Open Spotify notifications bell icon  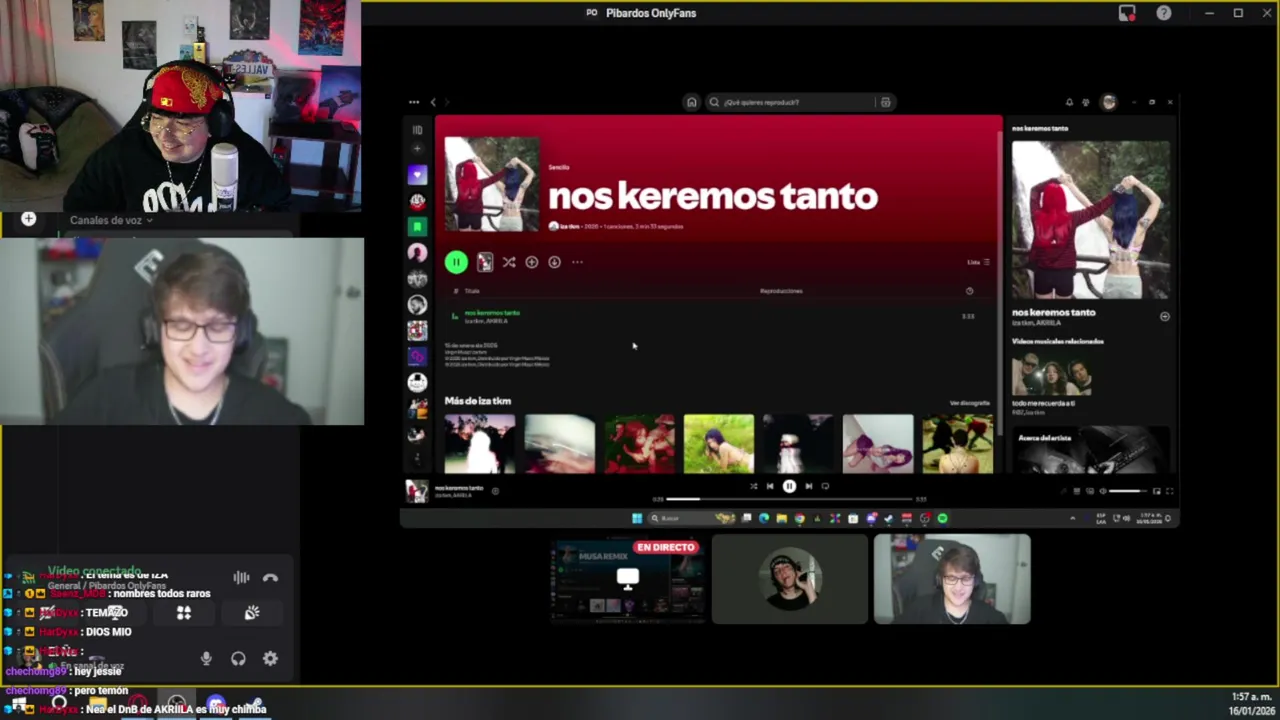click(x=1069, y=102)
